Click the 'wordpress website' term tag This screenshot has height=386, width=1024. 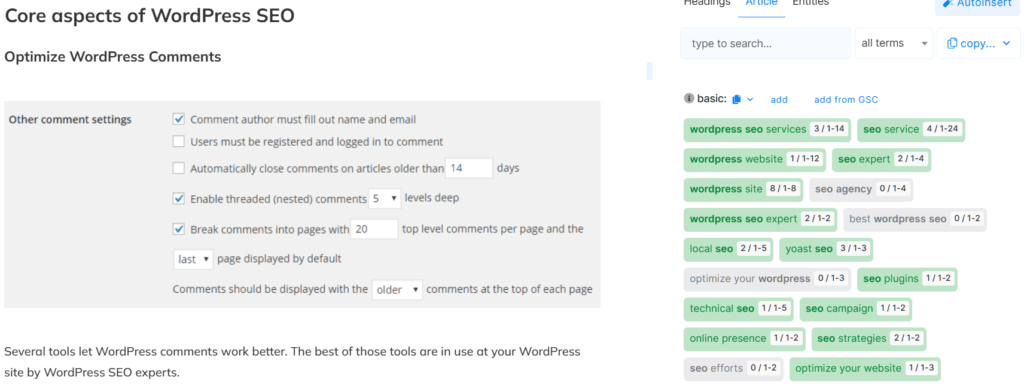pos(755,159)
